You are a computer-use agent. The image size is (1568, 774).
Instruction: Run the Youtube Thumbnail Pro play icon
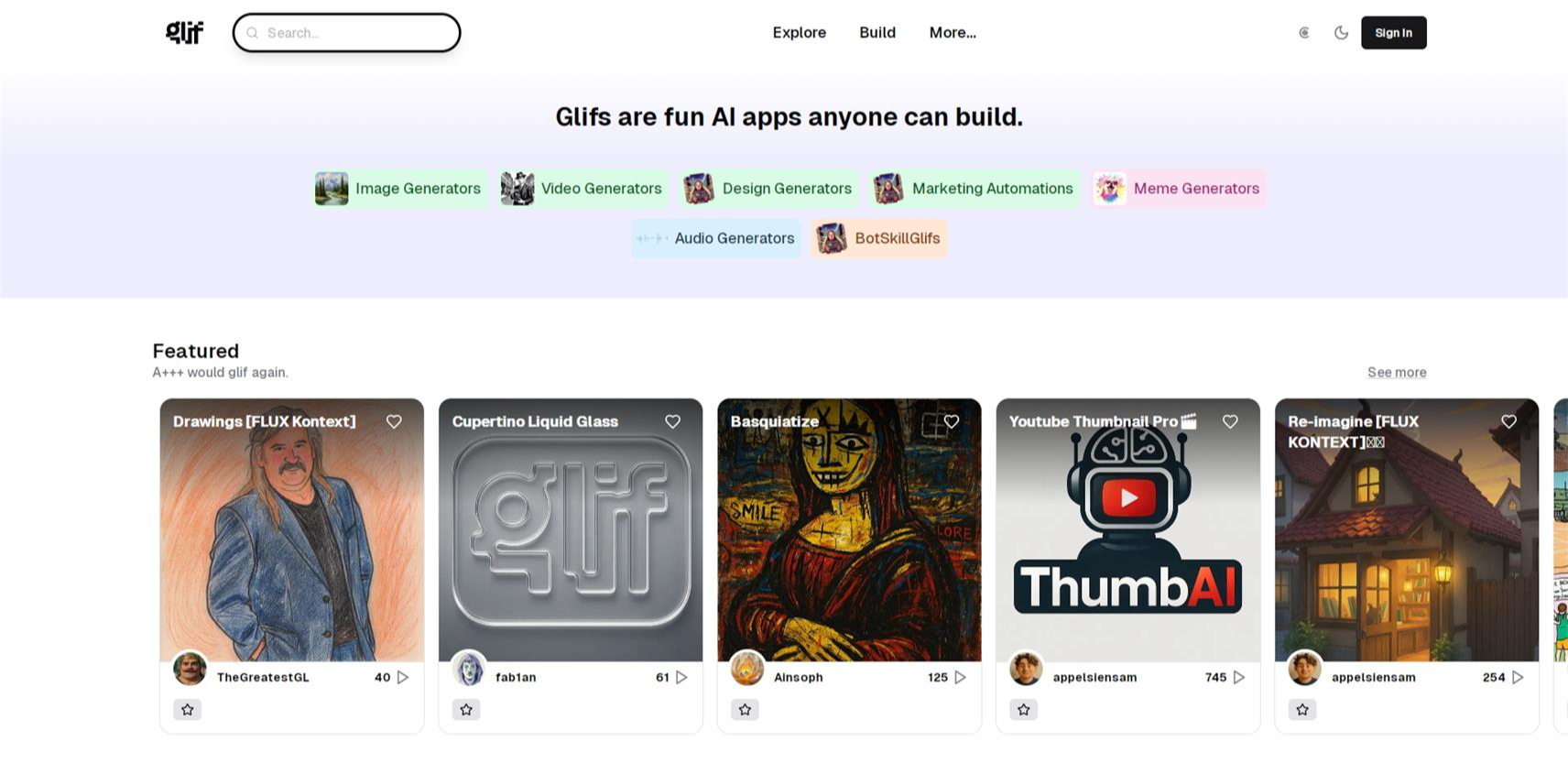[1239, 678]
